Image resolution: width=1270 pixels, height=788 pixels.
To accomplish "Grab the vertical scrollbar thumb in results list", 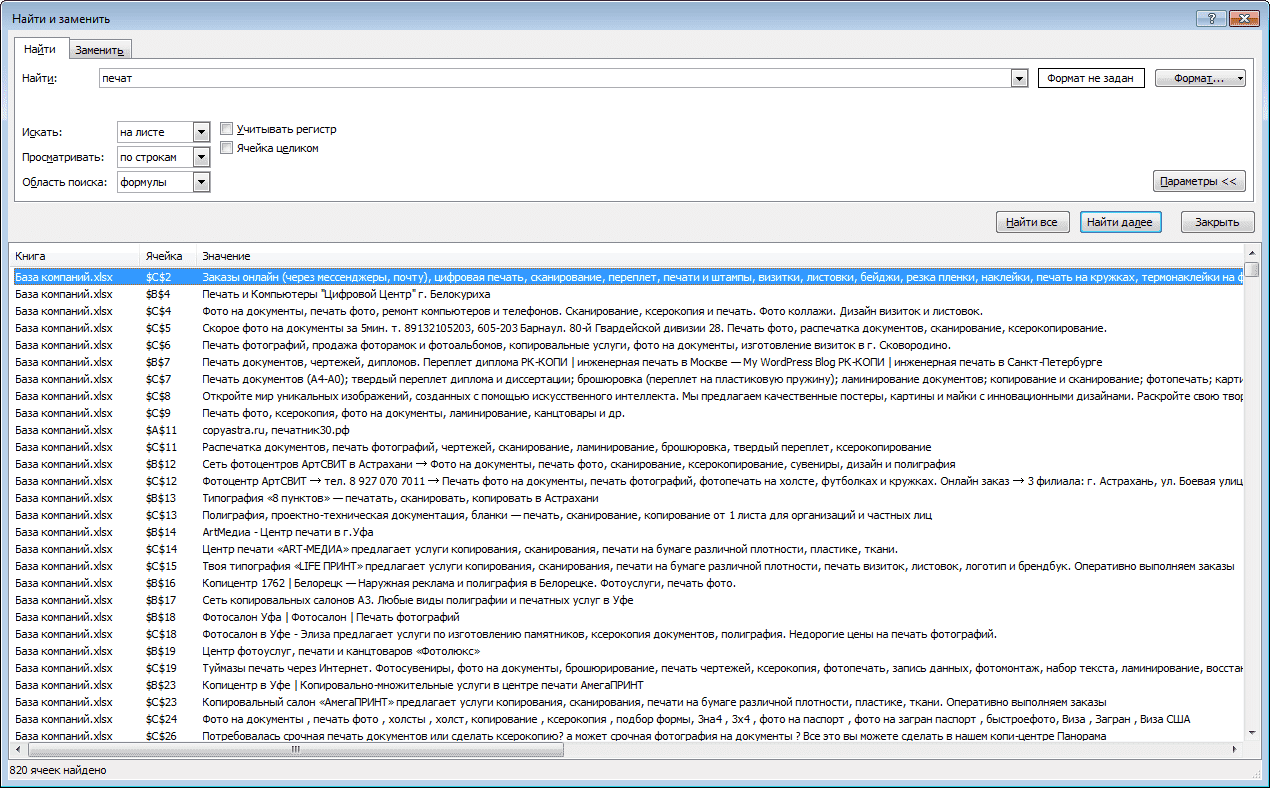I will [1252, 271].
